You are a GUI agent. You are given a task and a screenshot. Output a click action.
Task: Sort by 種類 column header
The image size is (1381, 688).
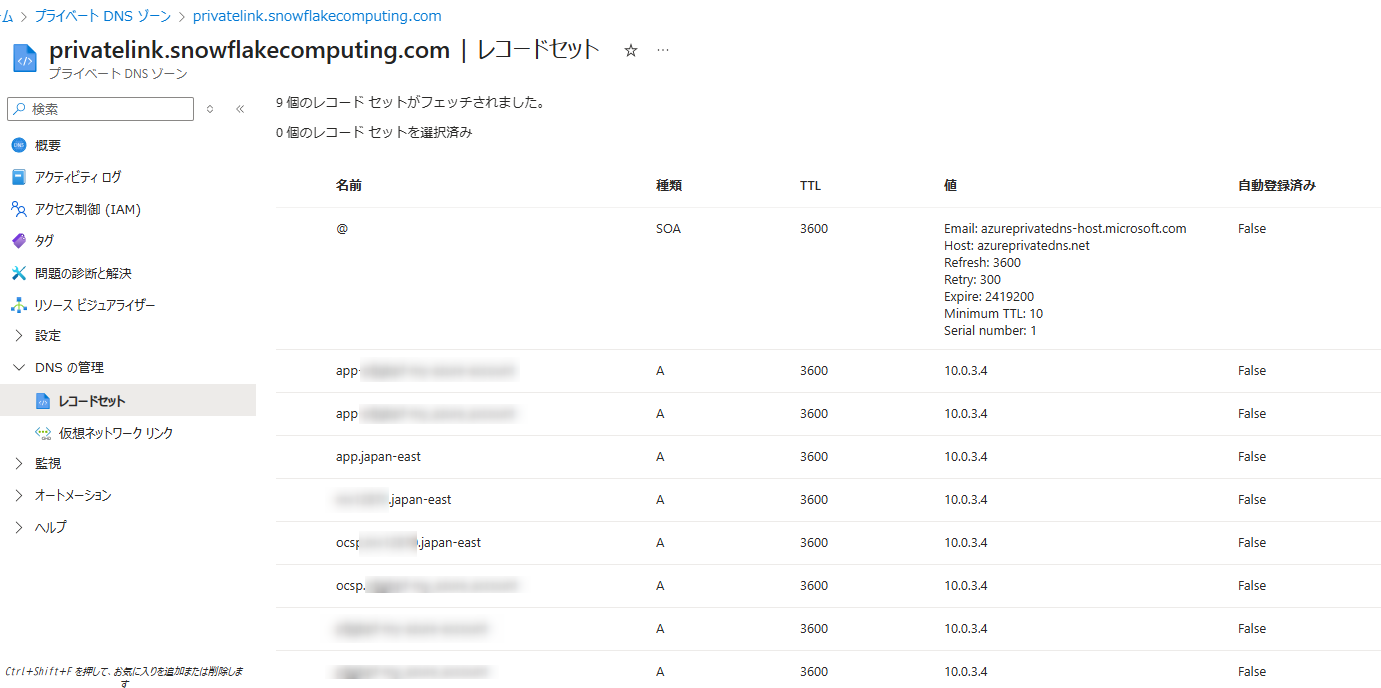(x=669, y=185)
